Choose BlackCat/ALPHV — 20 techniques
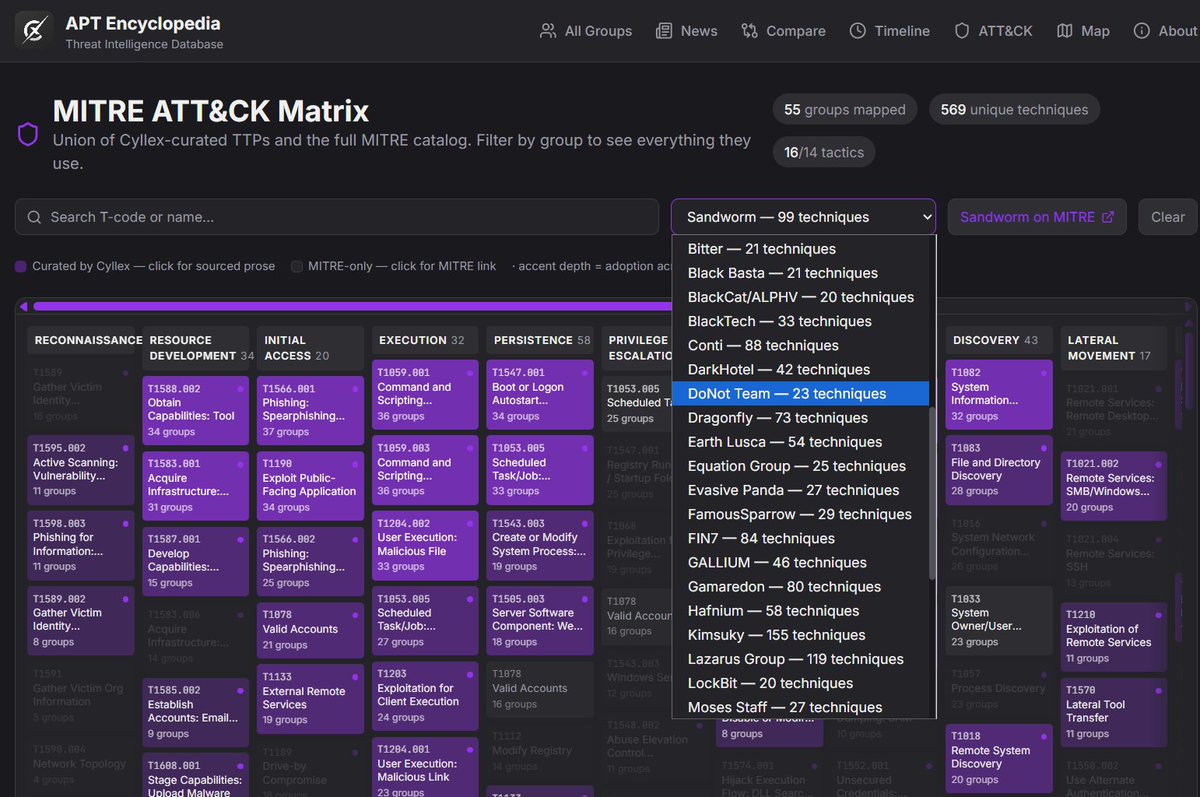 click(801, 297)
